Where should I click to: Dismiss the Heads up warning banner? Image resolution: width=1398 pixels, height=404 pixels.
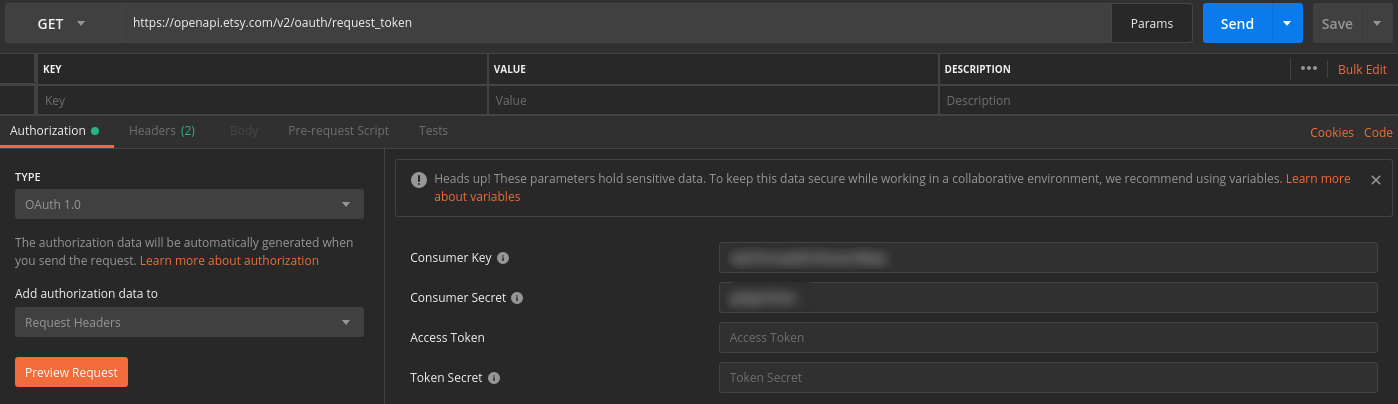1375,180
